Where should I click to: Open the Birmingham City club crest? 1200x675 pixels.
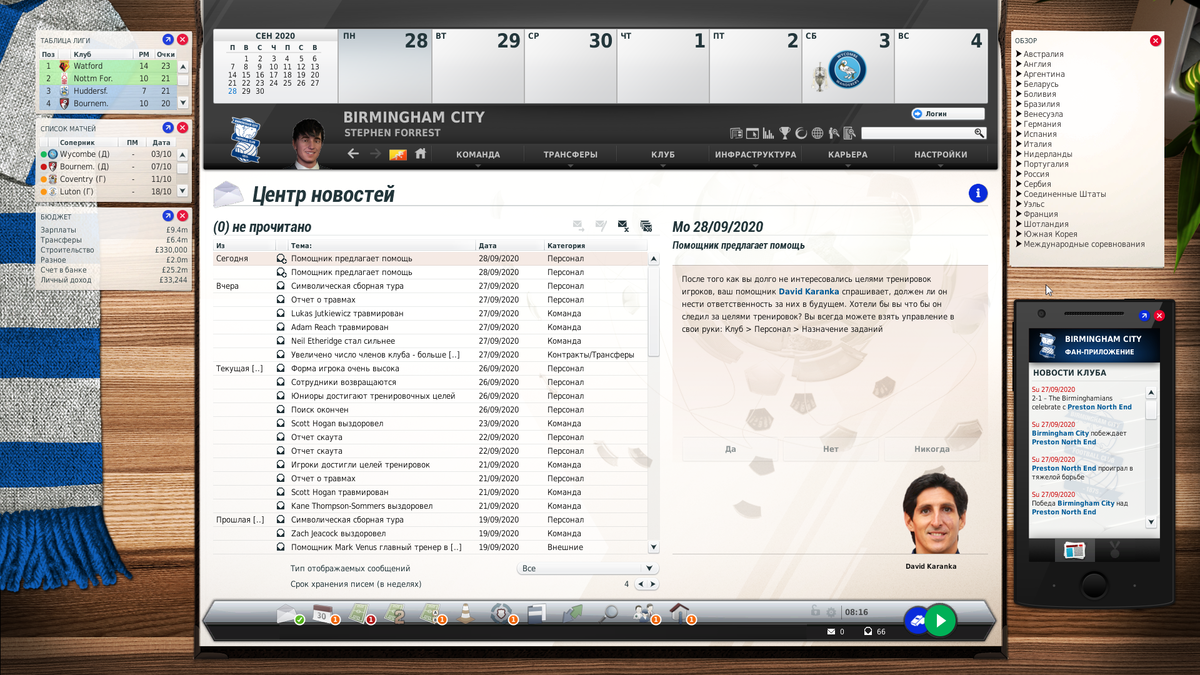tap(243, 141)
